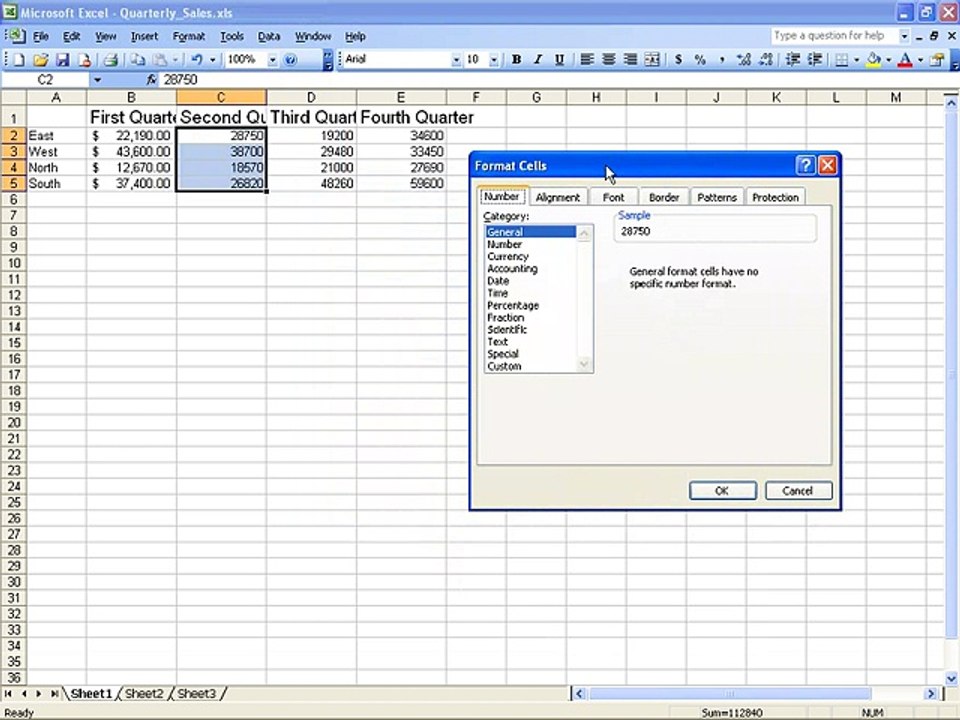Switch to the Alignment tab

557,197
